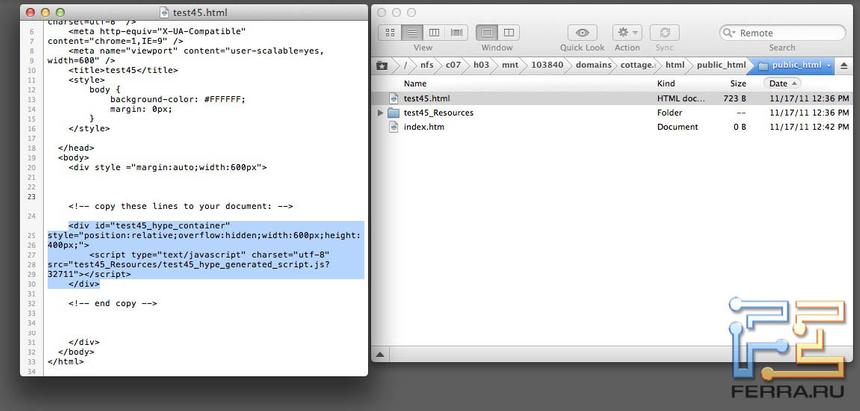The image size is (860, 411).
Task: Open the search magnifier scope dropdown
Action: [729, 33]
